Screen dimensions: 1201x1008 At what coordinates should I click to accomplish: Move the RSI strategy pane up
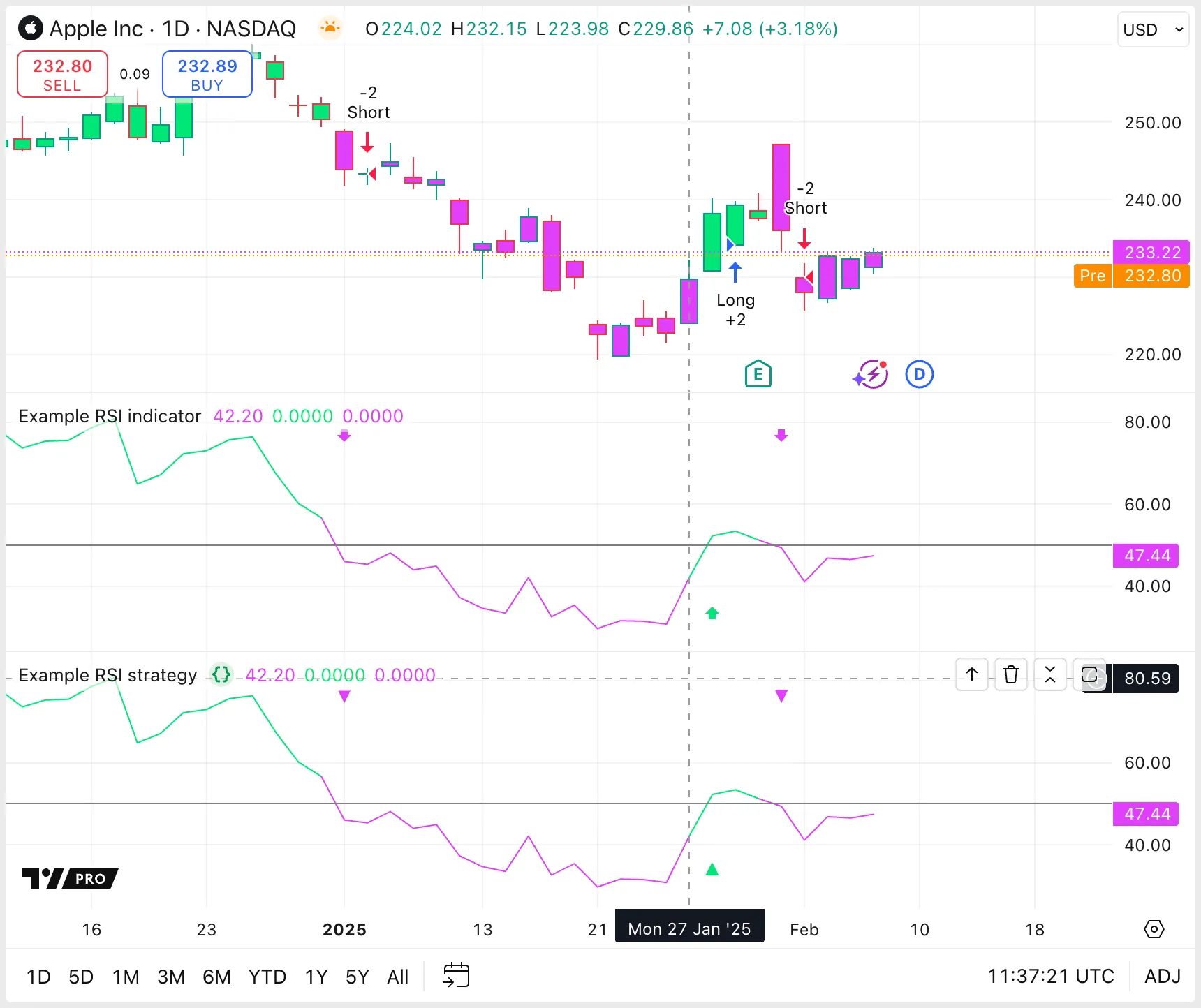pos(972,674)
